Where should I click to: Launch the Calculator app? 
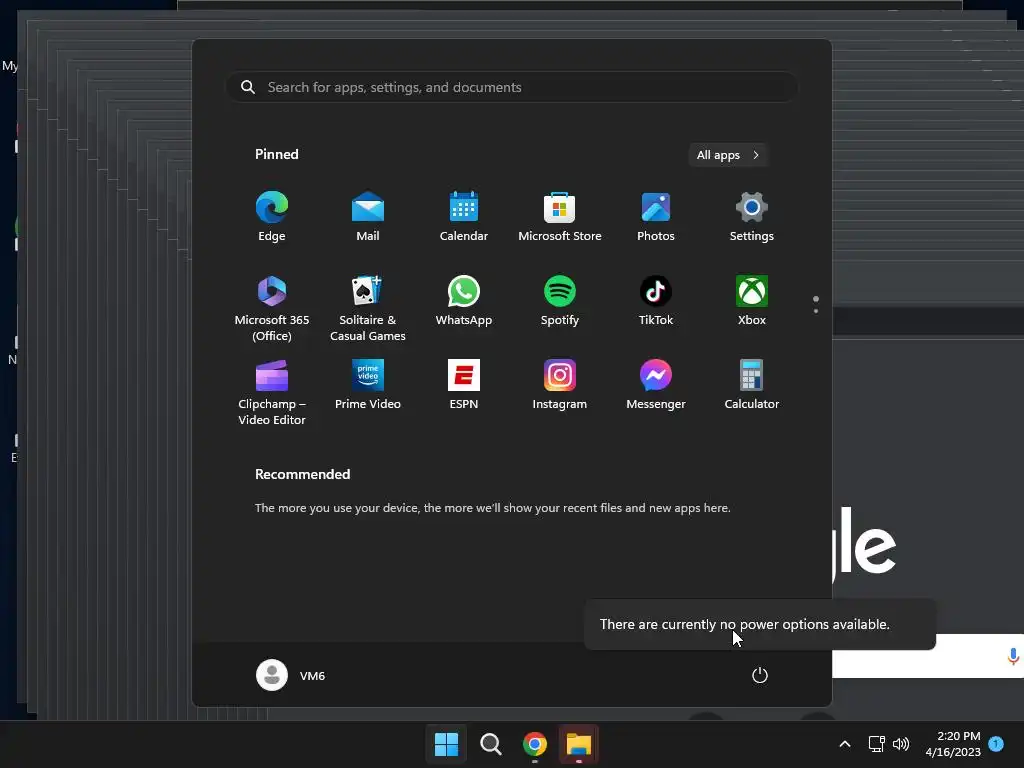point(752,385)
